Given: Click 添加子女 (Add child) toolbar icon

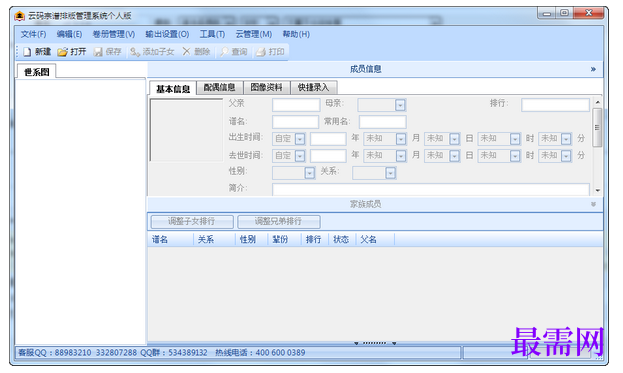Looking at the screenshot, I should 135,52.
